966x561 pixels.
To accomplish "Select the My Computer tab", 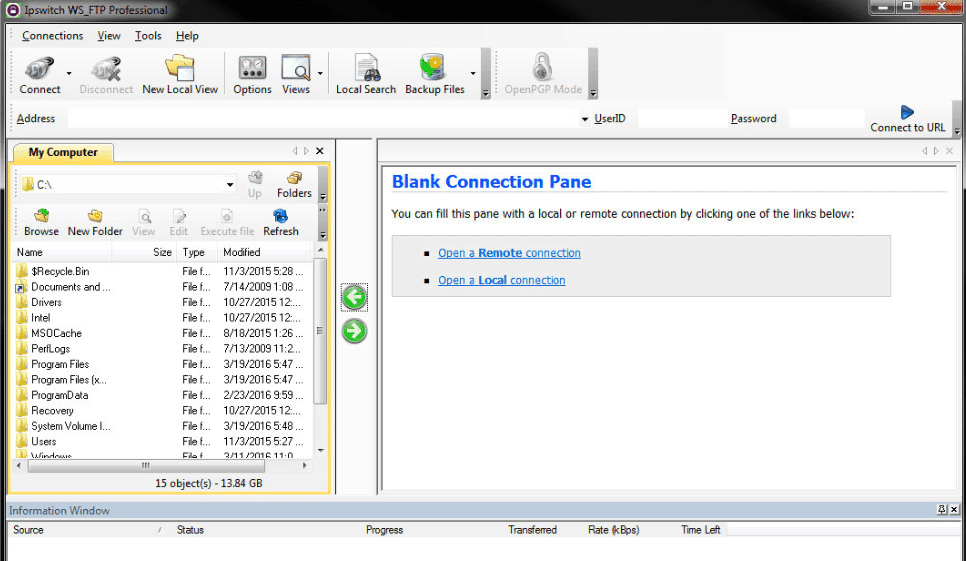I will 63,152.
